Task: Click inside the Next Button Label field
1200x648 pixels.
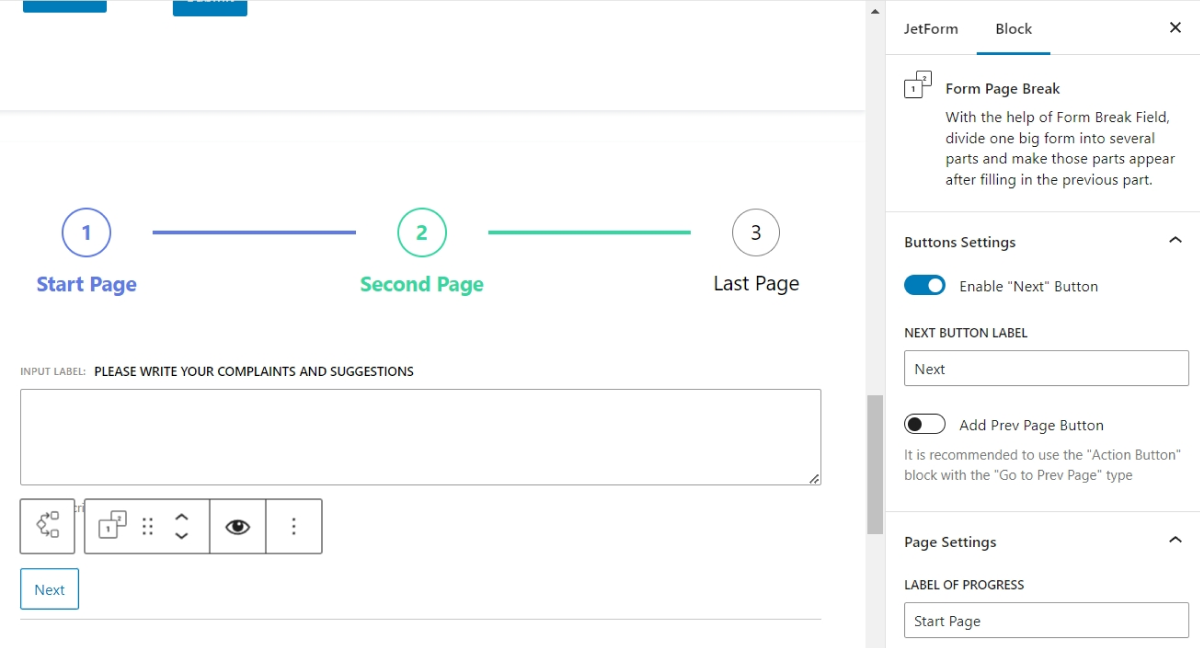Action: pos(1046,368)
